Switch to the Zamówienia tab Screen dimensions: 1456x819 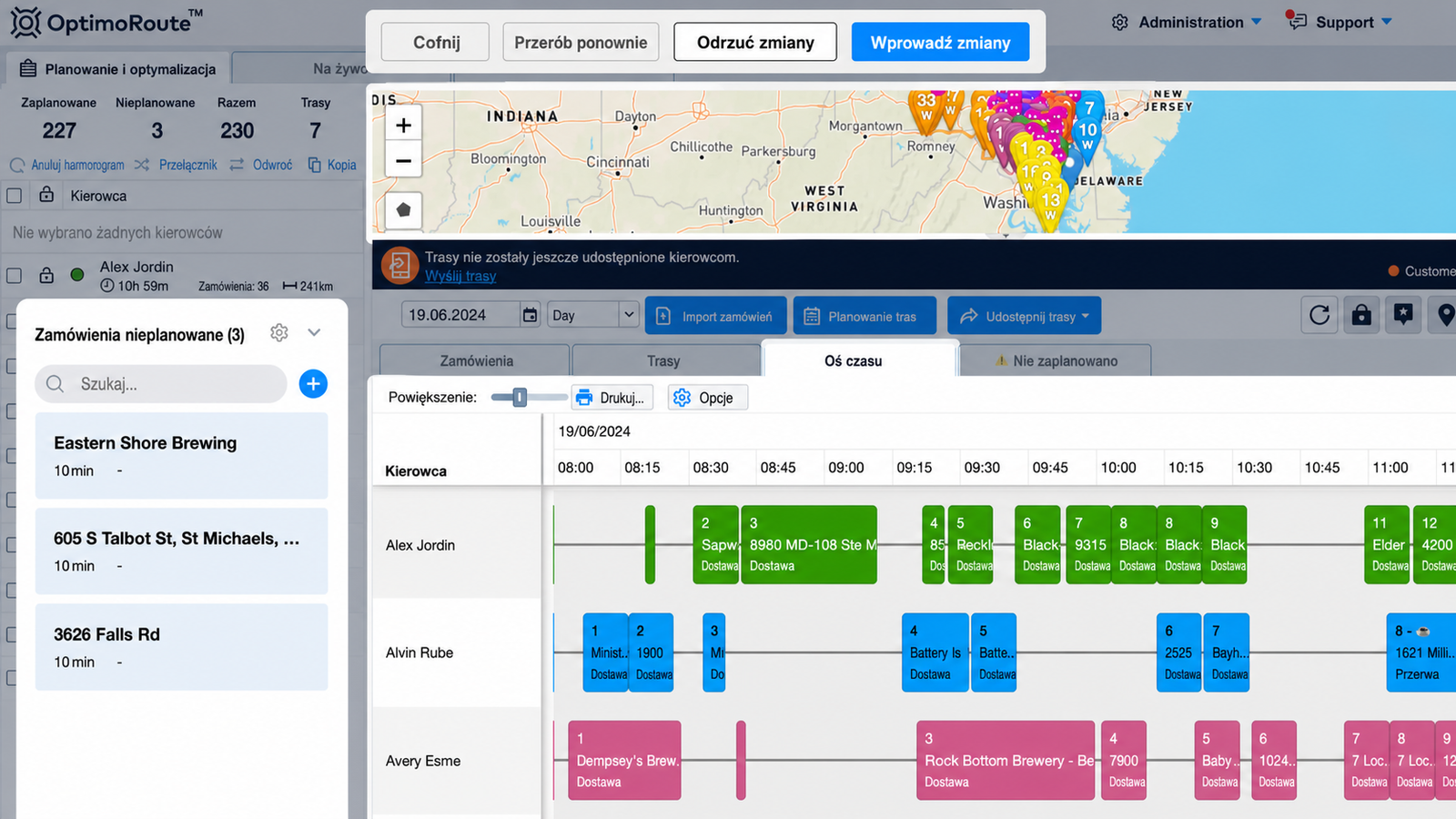476,360
